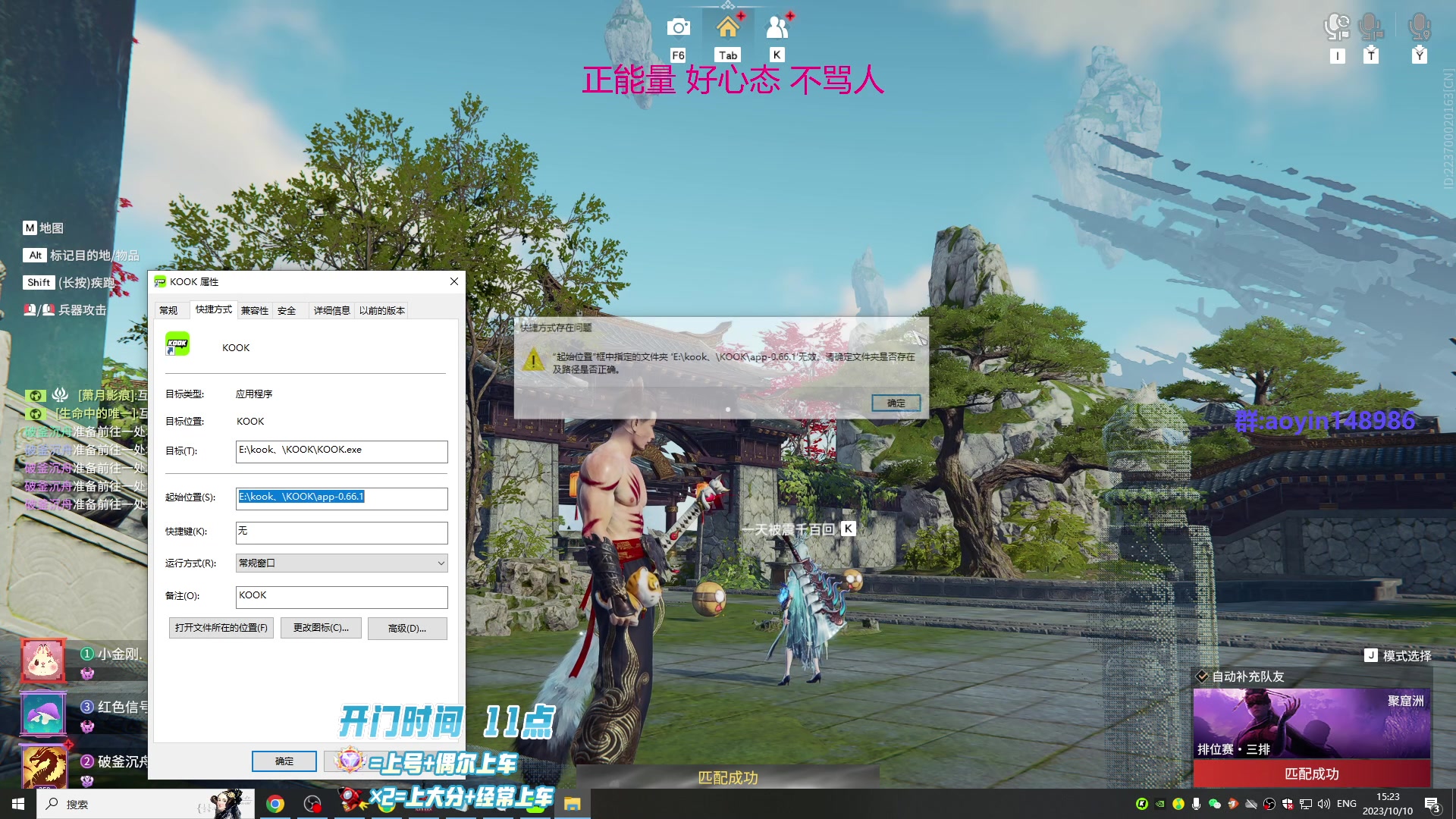Click the 破釜沉舟 dragon avatar
This screenshot has width=1456, height=819.
pos(43,766)
